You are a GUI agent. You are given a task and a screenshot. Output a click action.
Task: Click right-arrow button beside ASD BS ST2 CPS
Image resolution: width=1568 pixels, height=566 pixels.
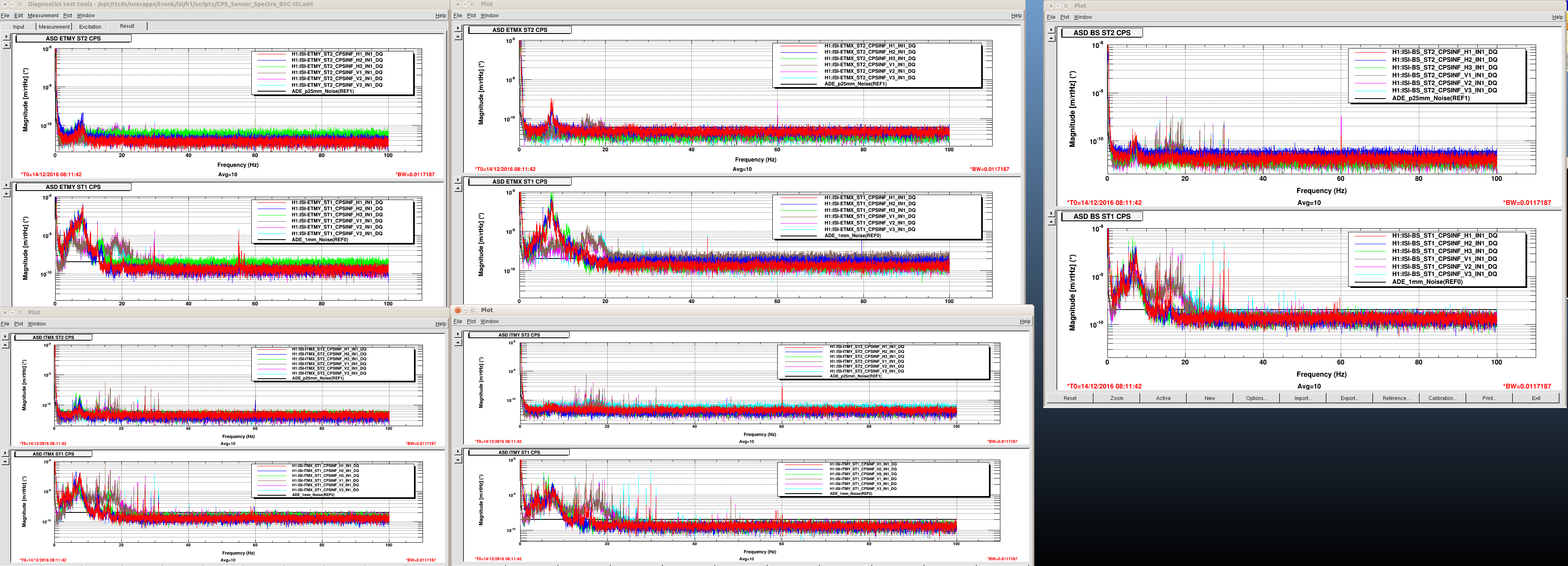click(x=1052, y=30)
